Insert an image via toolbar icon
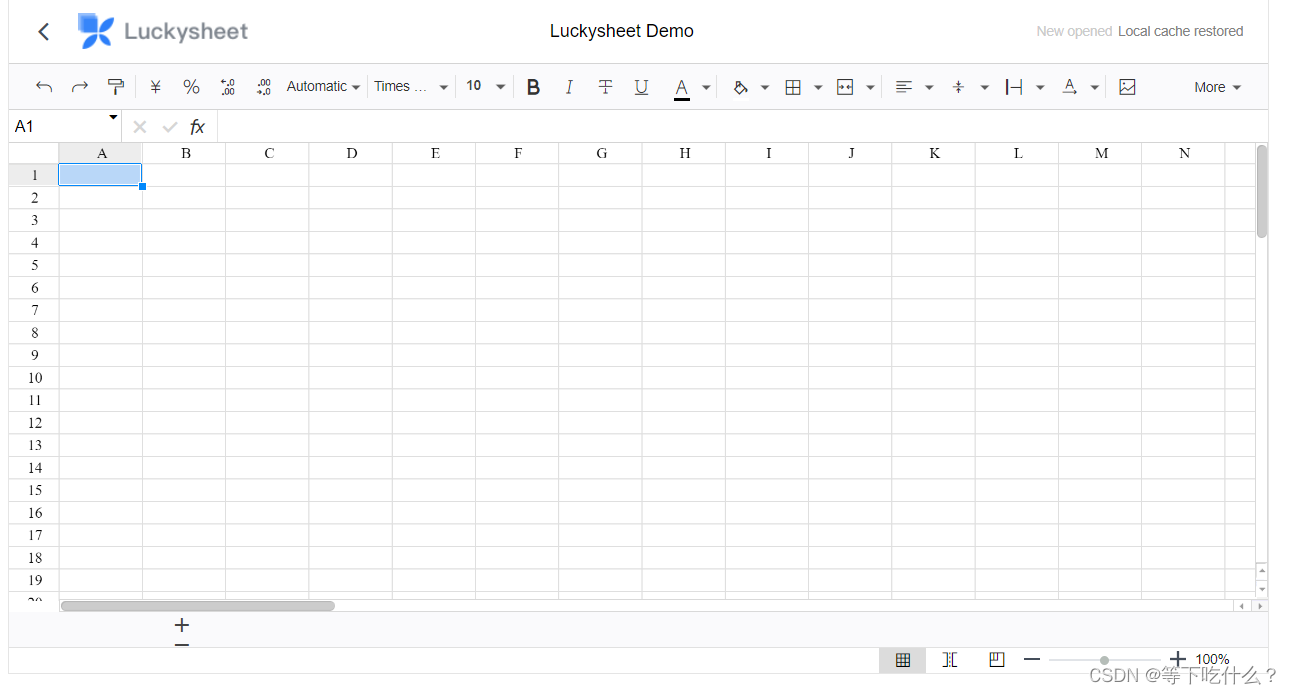 coord(1127,87)
